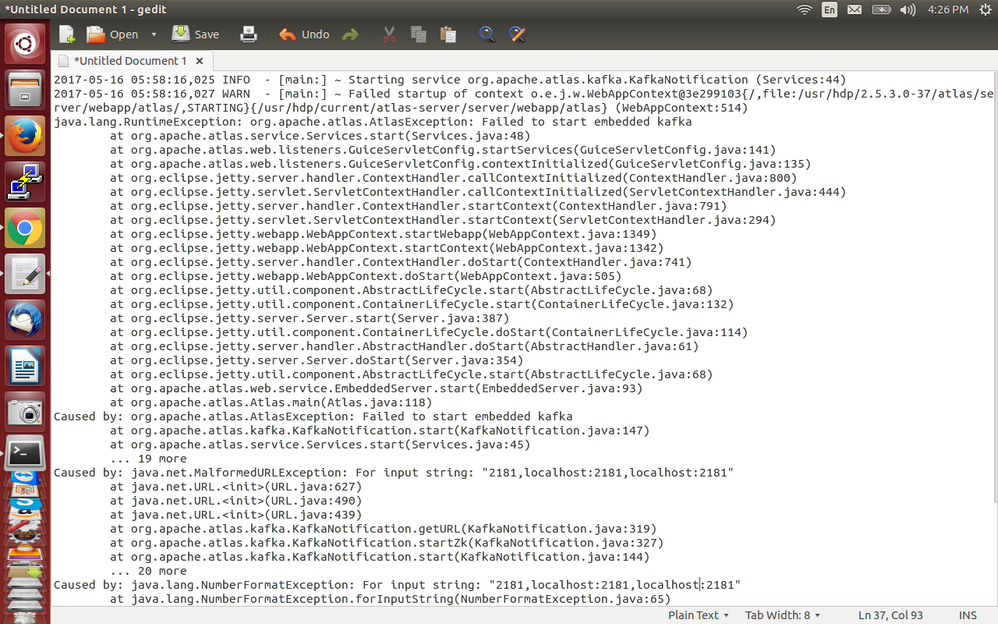This screenshot has width=998, height=624.
Task: Open the screenshot camera tool in launcher
Action: [x=25, y=412]
